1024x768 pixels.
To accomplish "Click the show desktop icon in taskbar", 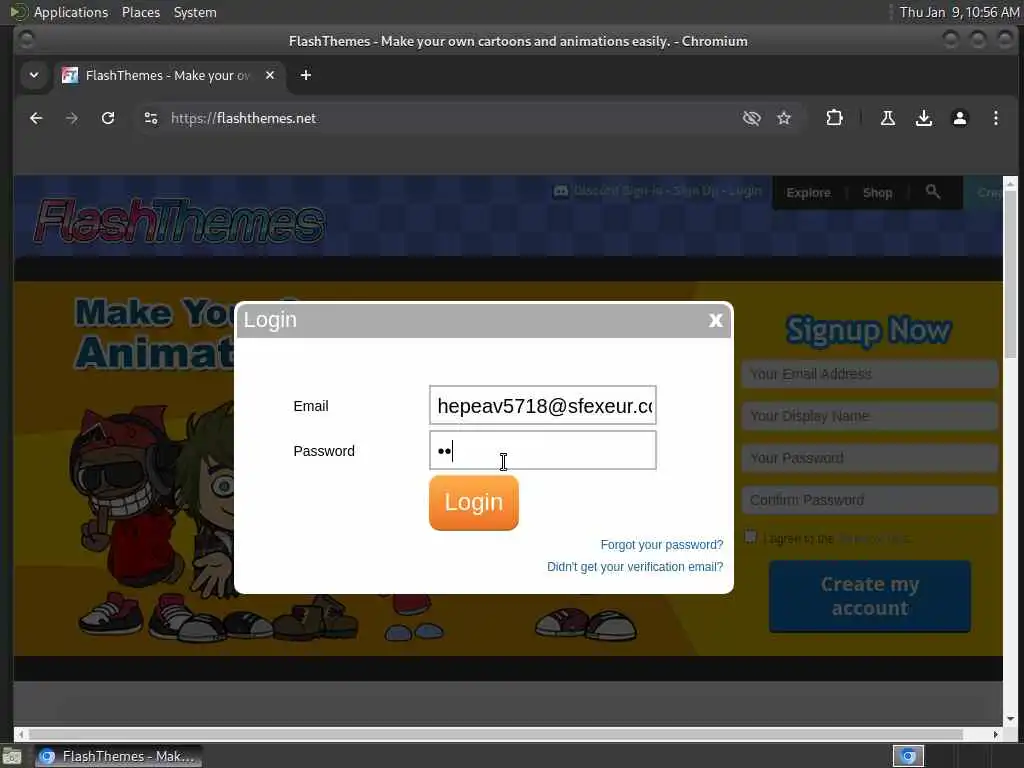I will click(12, 756).
